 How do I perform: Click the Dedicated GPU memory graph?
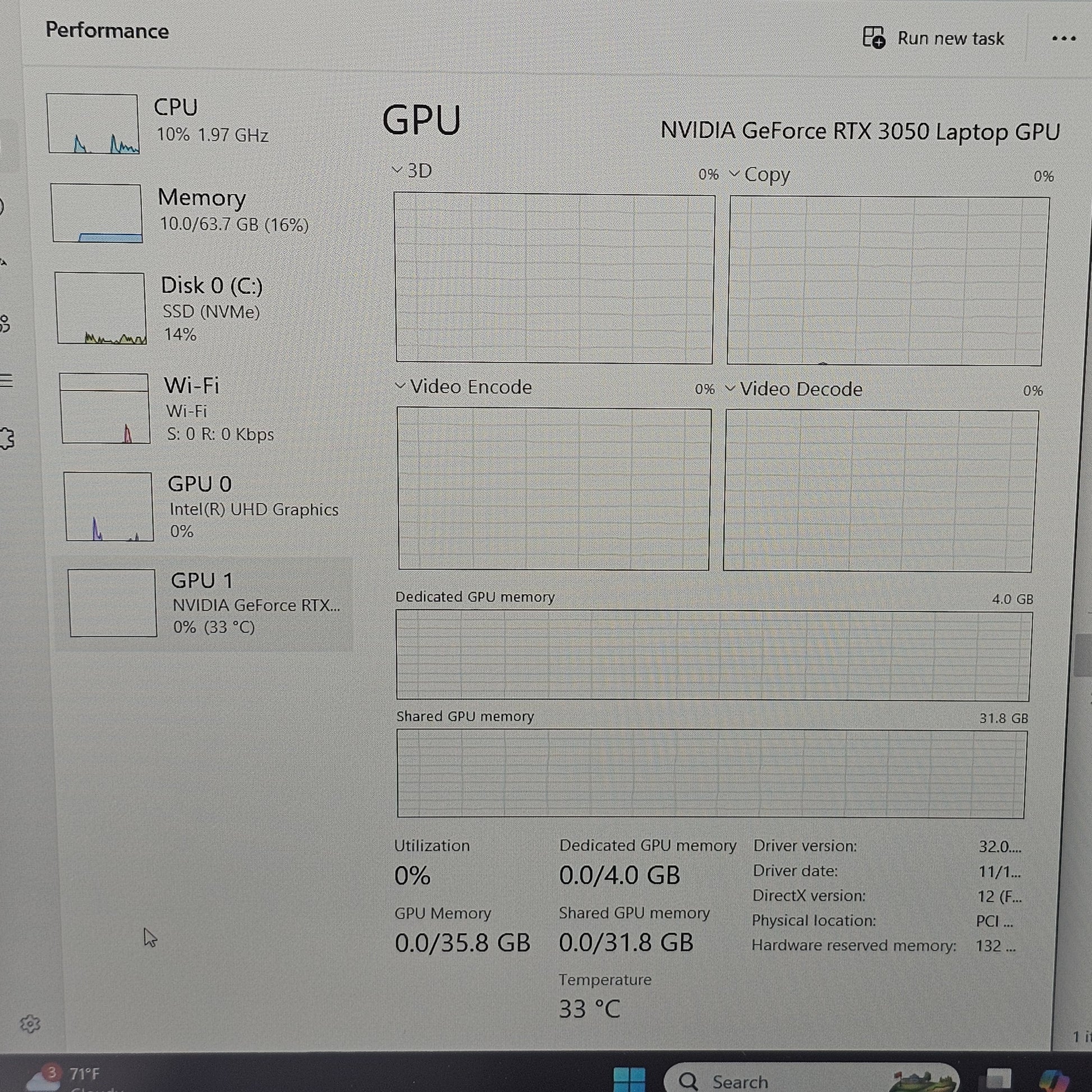[714, 655]
